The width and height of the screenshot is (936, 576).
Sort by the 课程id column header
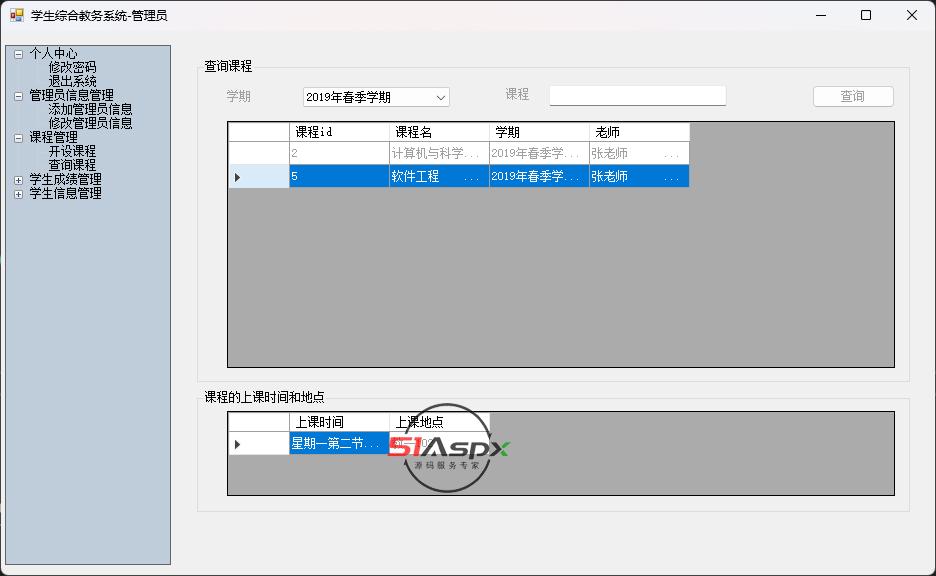[x=339, y=132]
